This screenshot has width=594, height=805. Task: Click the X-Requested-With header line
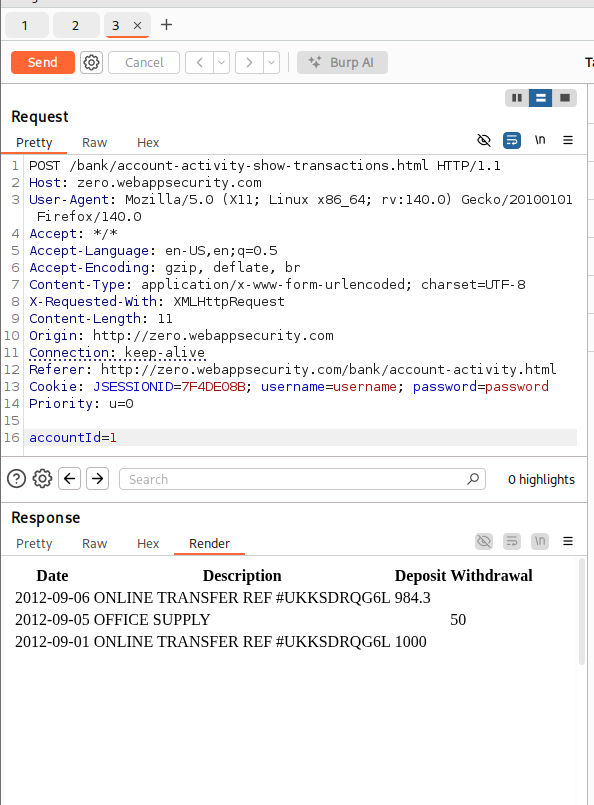[157, 301]
